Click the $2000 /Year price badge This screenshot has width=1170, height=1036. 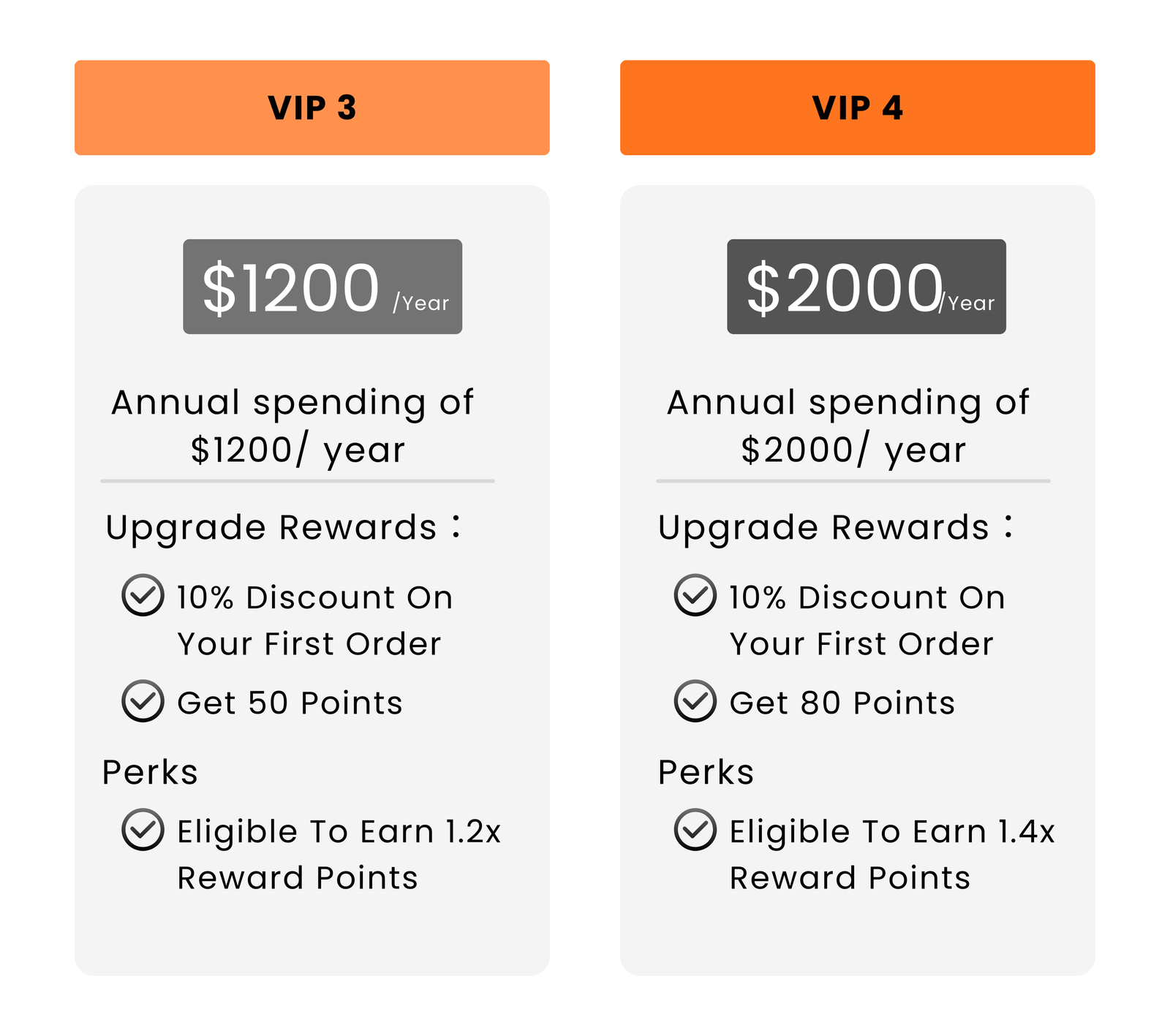(x=866, y=287)
